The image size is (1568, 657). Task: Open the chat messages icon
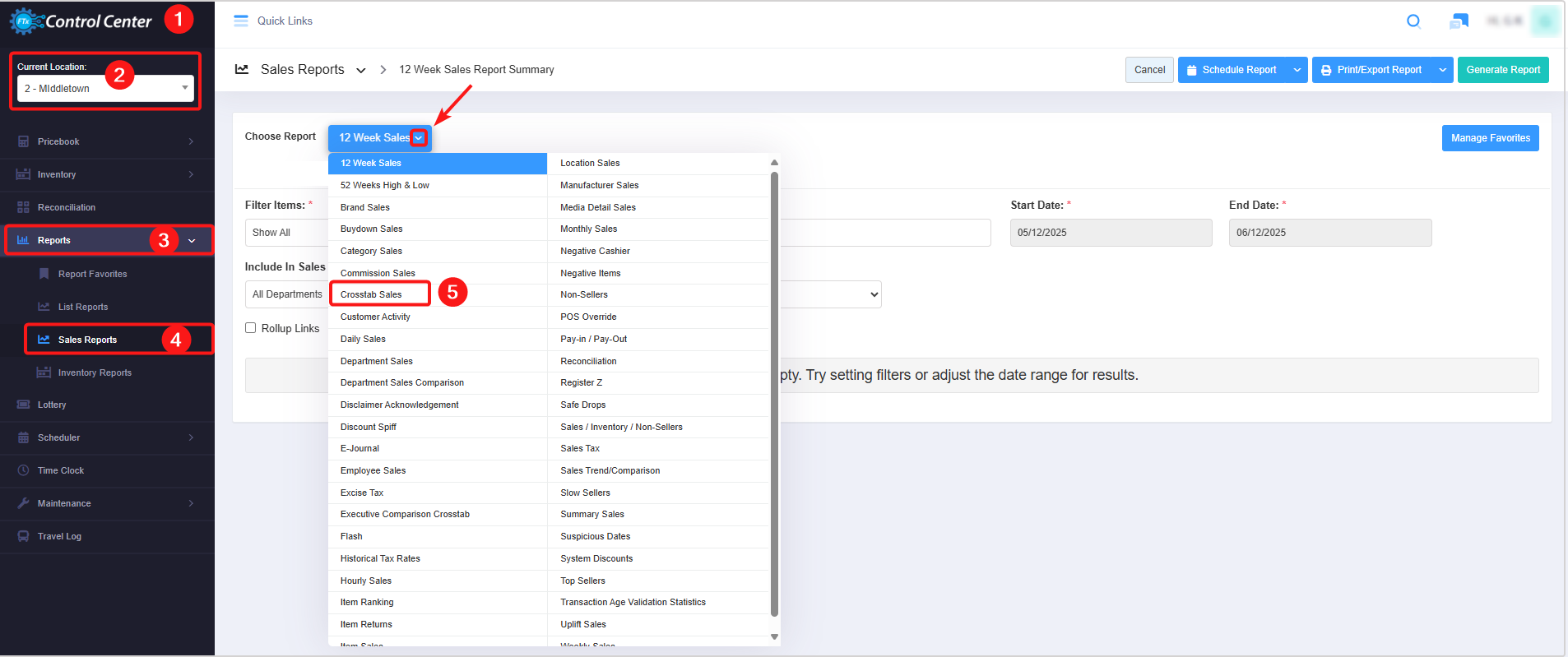1459,21
